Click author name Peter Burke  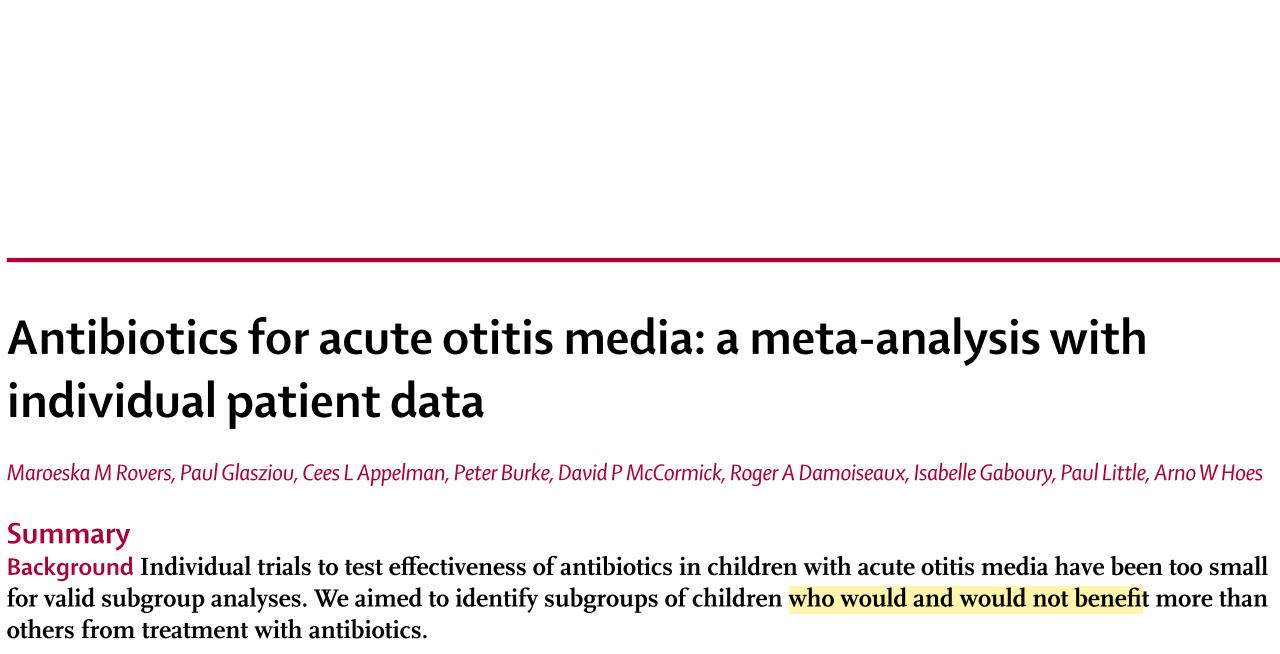[501, 472]
